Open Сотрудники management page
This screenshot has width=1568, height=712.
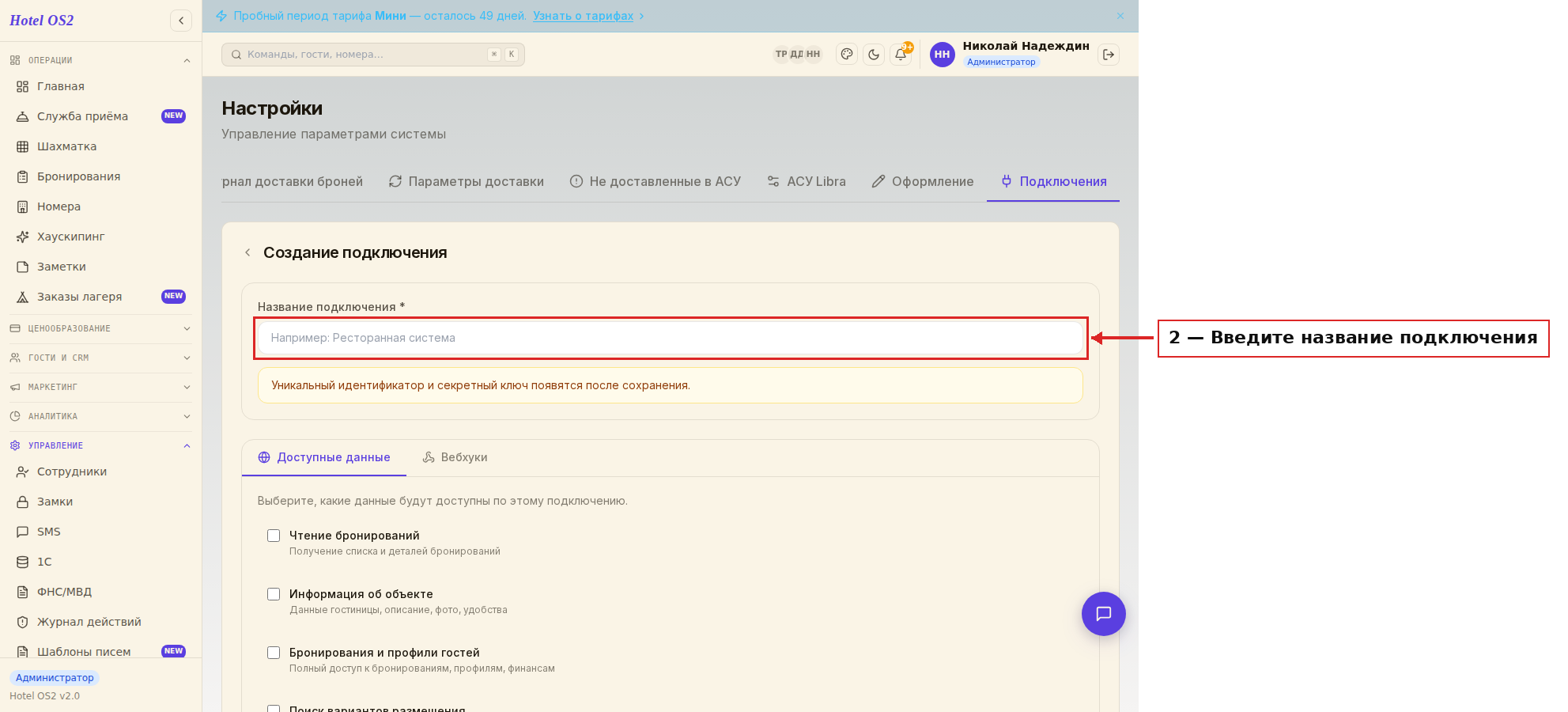pyautogui.click(x=100, y=472)
